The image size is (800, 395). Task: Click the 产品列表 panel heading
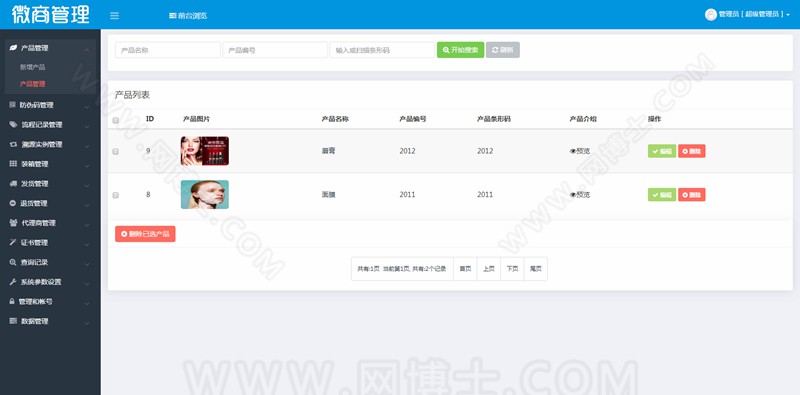[132, 95]
